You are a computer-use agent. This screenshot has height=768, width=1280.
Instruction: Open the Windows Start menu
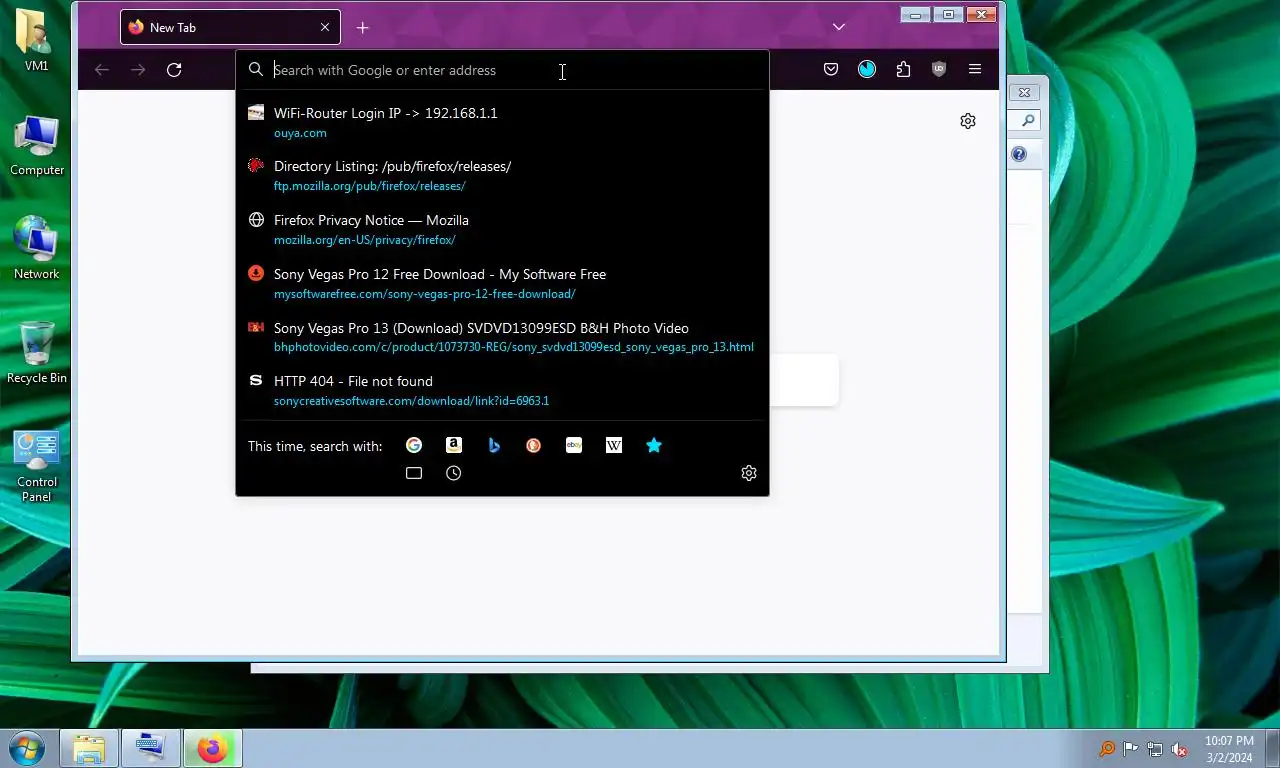point(26,748)
